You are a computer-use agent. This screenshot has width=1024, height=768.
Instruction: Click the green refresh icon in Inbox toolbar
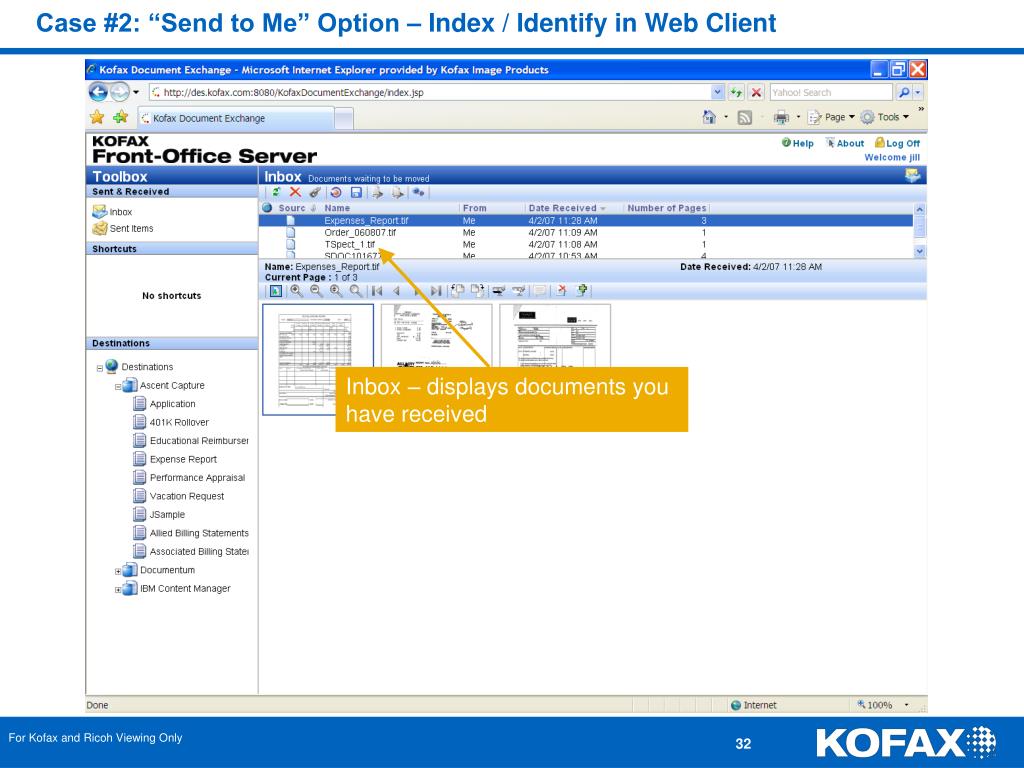(276, 193)
